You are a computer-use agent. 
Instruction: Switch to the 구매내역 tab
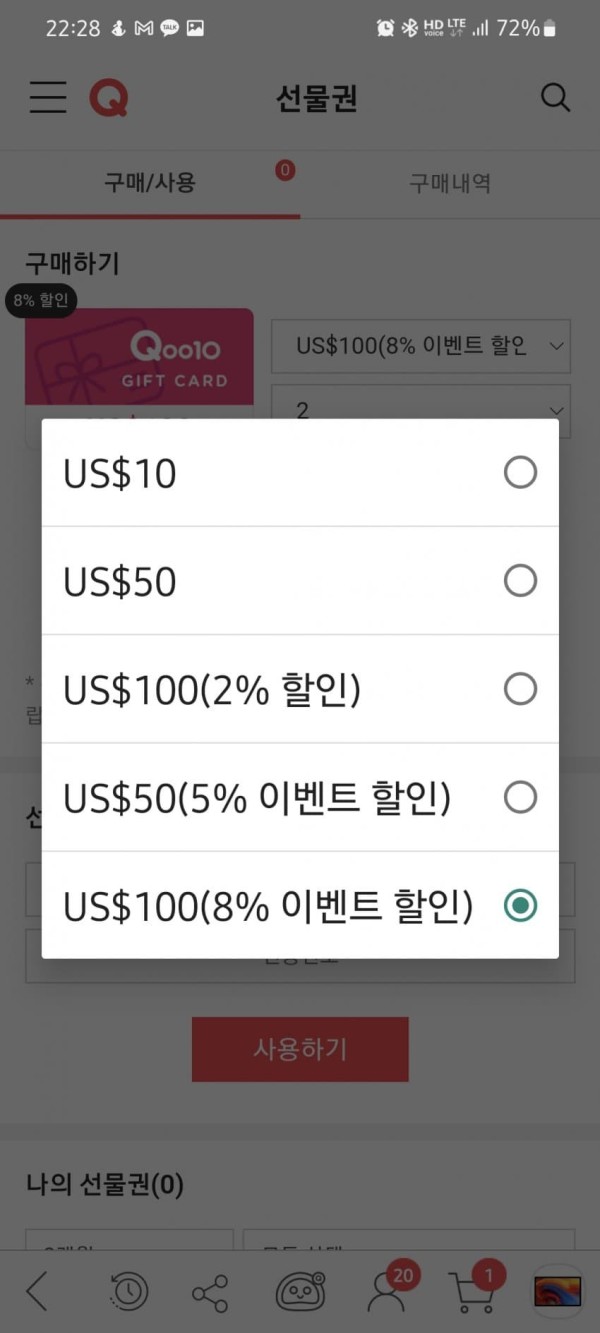[450, 183]
